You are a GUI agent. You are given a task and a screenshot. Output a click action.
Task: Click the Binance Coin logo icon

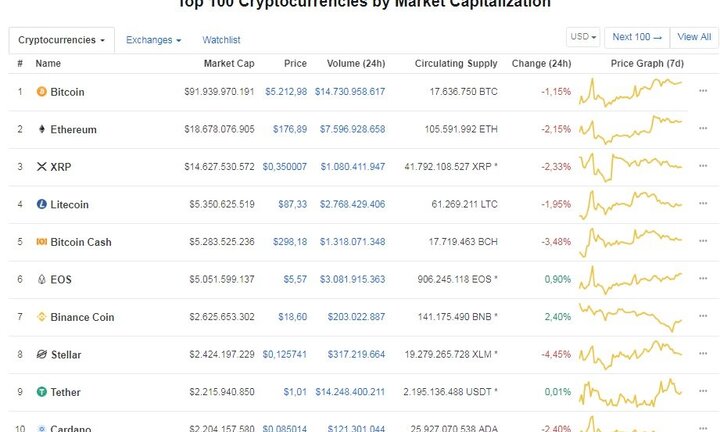[x=41, y=317]
